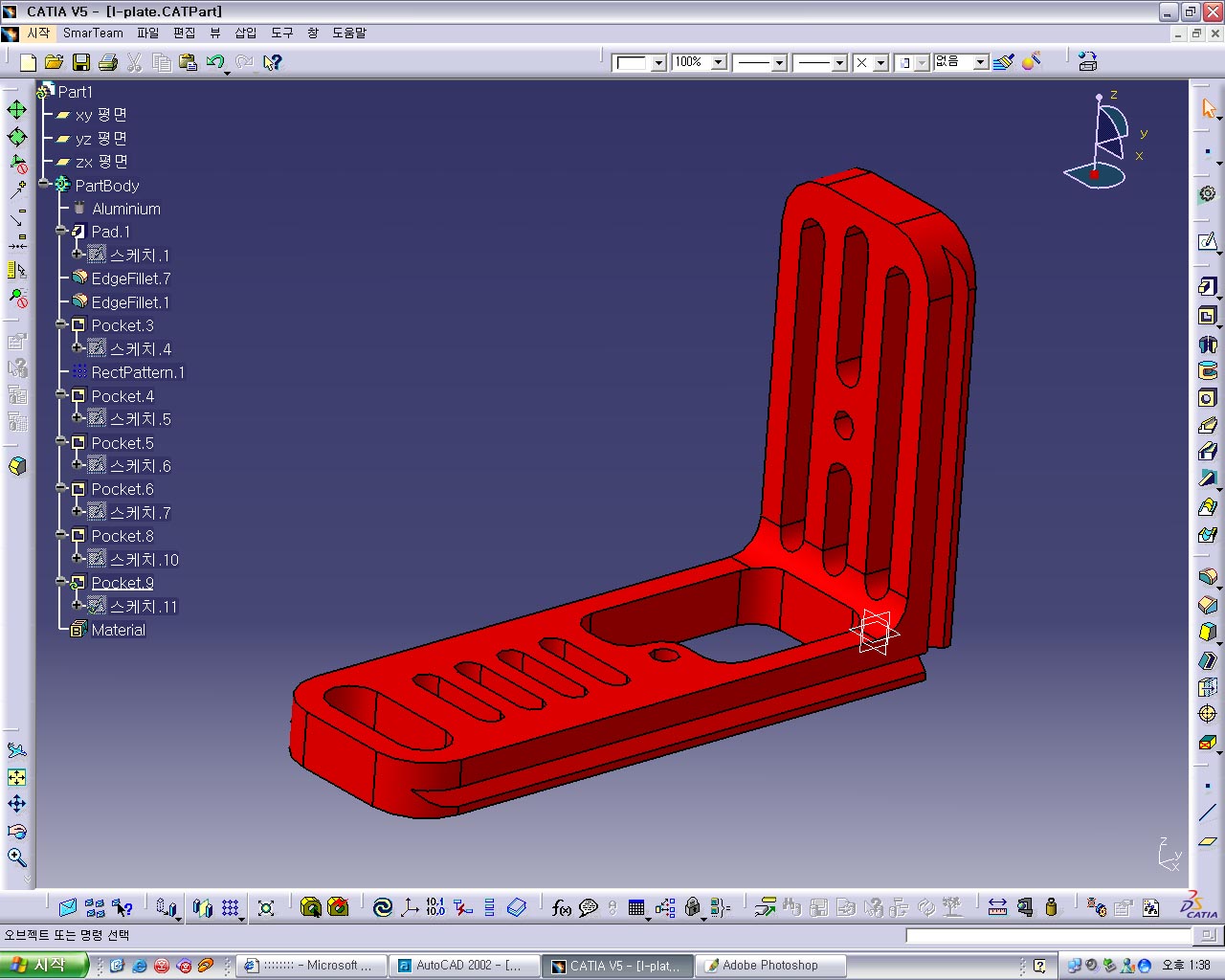This screenshot has height=980, width=1225.
Task: Click the Save file icon
Action: pyautogui.click(x=81, y=62)
